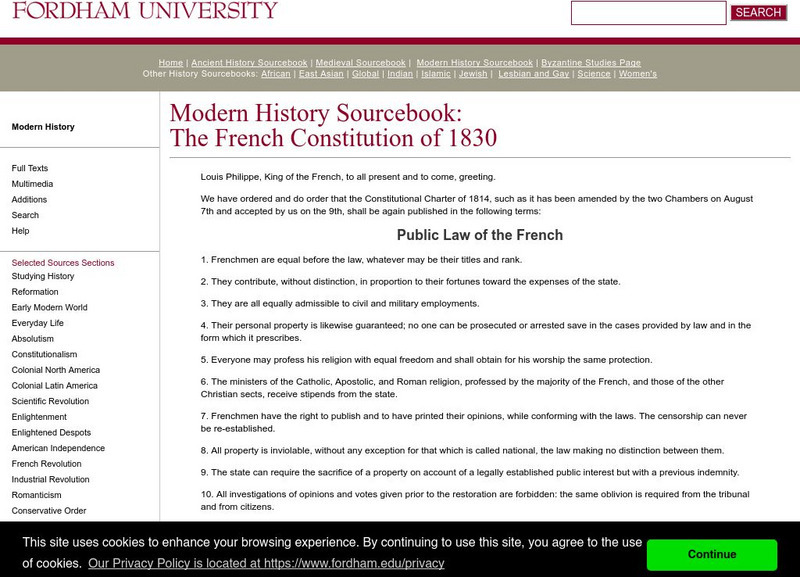Open American Independence section
This screenshot has height=577, width=800.
58,448
